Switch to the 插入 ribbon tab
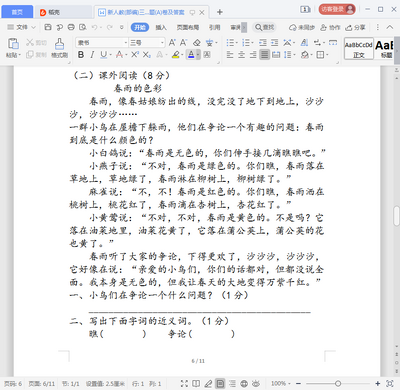The width and height of the screenshot is (400, 390). (x=161, y=27)
